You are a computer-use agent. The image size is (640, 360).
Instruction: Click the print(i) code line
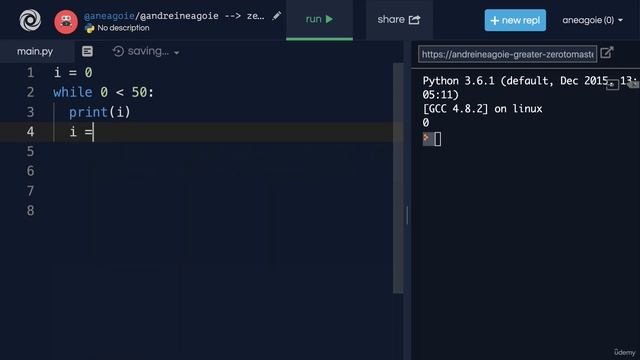(100, 112)
